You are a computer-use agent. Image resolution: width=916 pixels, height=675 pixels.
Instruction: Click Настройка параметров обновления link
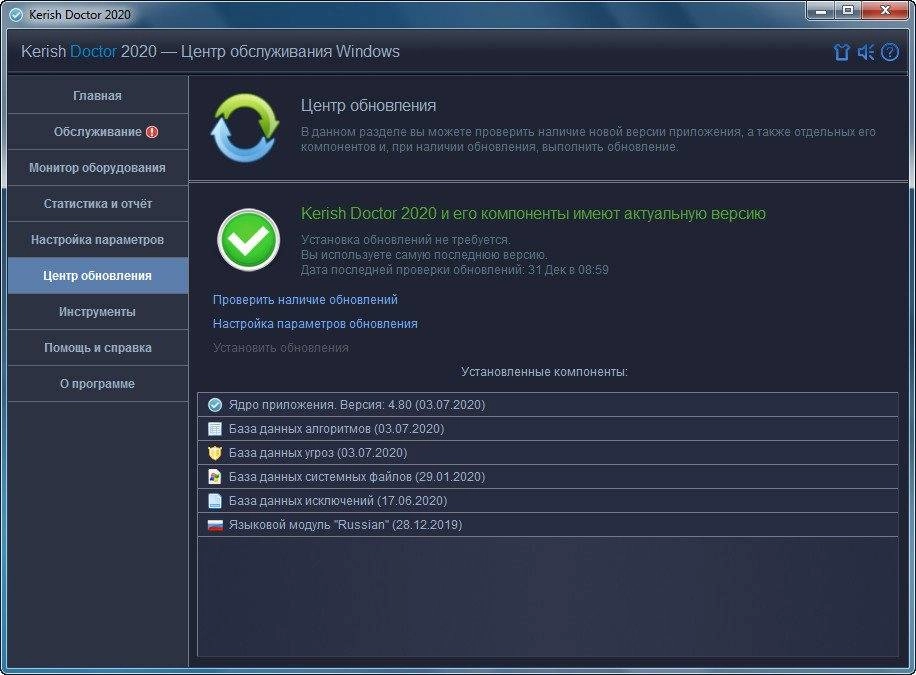coord(315,324)
